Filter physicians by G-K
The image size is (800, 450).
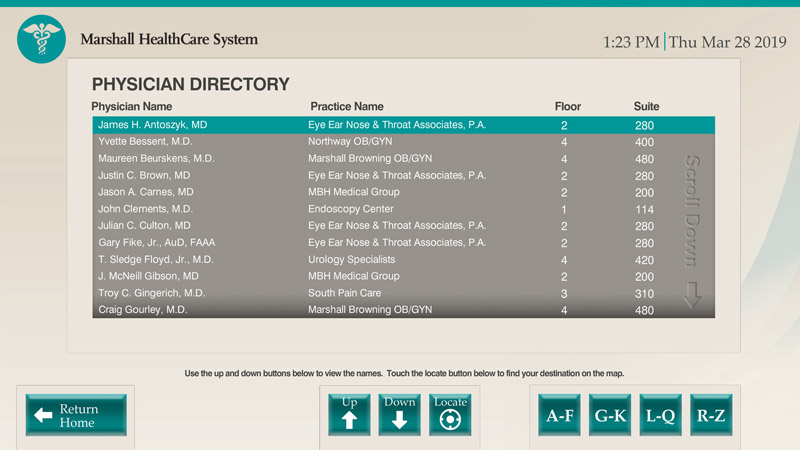610,415
